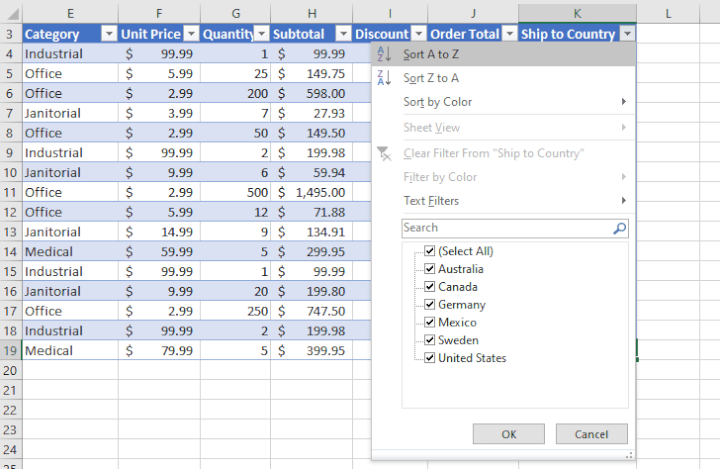Click the magnifier icon in Search box
Image resolution: width=720 pixels, height=469 pixels.
point(619,228)
